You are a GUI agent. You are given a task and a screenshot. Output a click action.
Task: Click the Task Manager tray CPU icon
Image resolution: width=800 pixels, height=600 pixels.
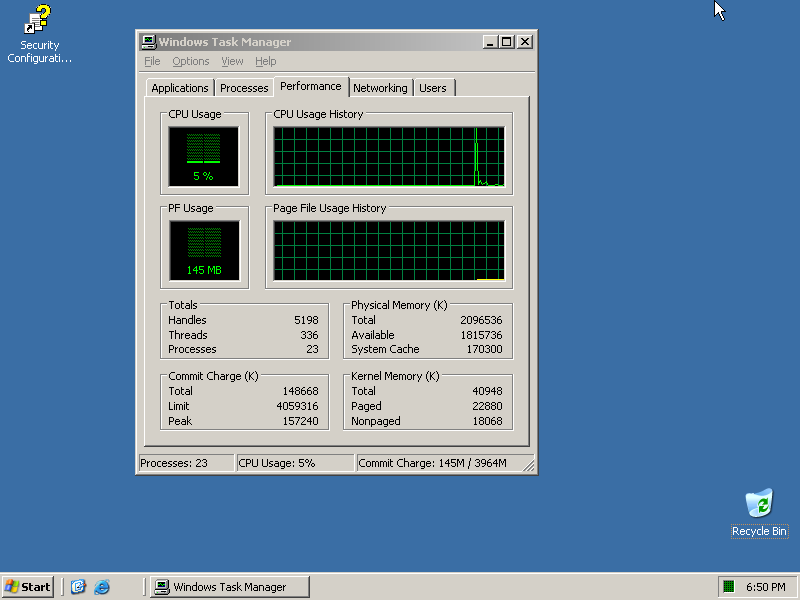click(729, 587)
